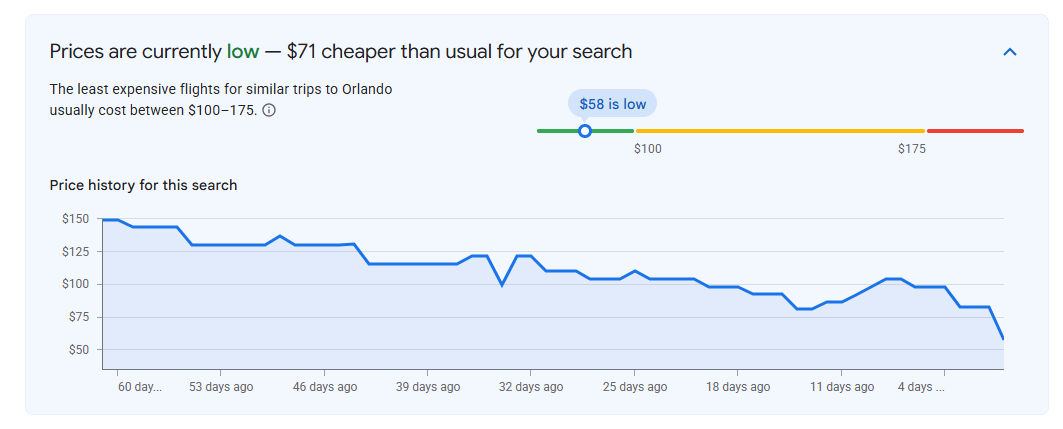The height and width of the screenshot is (429, 1063).
Task: Click the '11 days ago' axis label
Action: pyautogui.click(x=841, y=387)
